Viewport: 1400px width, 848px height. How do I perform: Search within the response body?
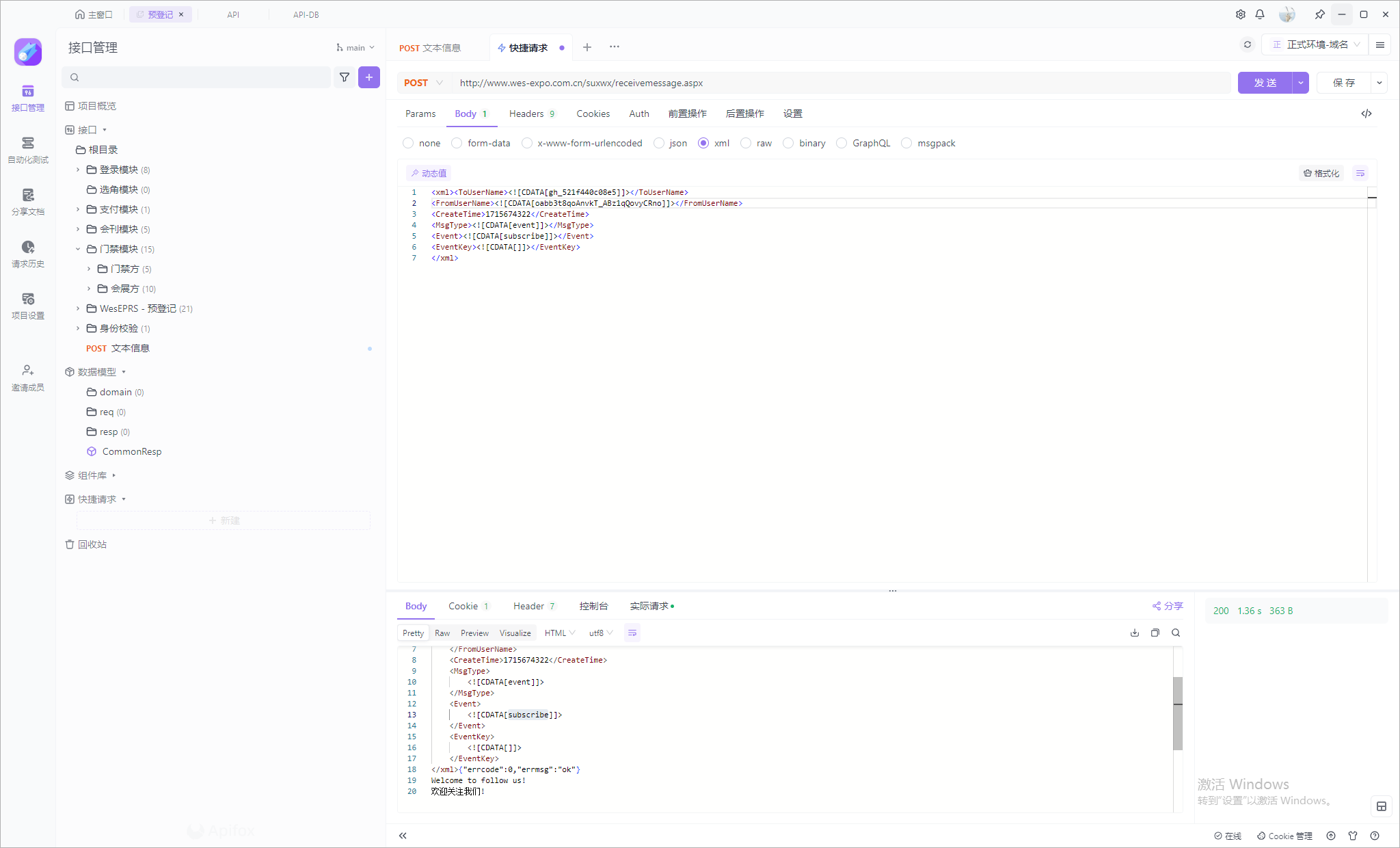pos(1176,633)
